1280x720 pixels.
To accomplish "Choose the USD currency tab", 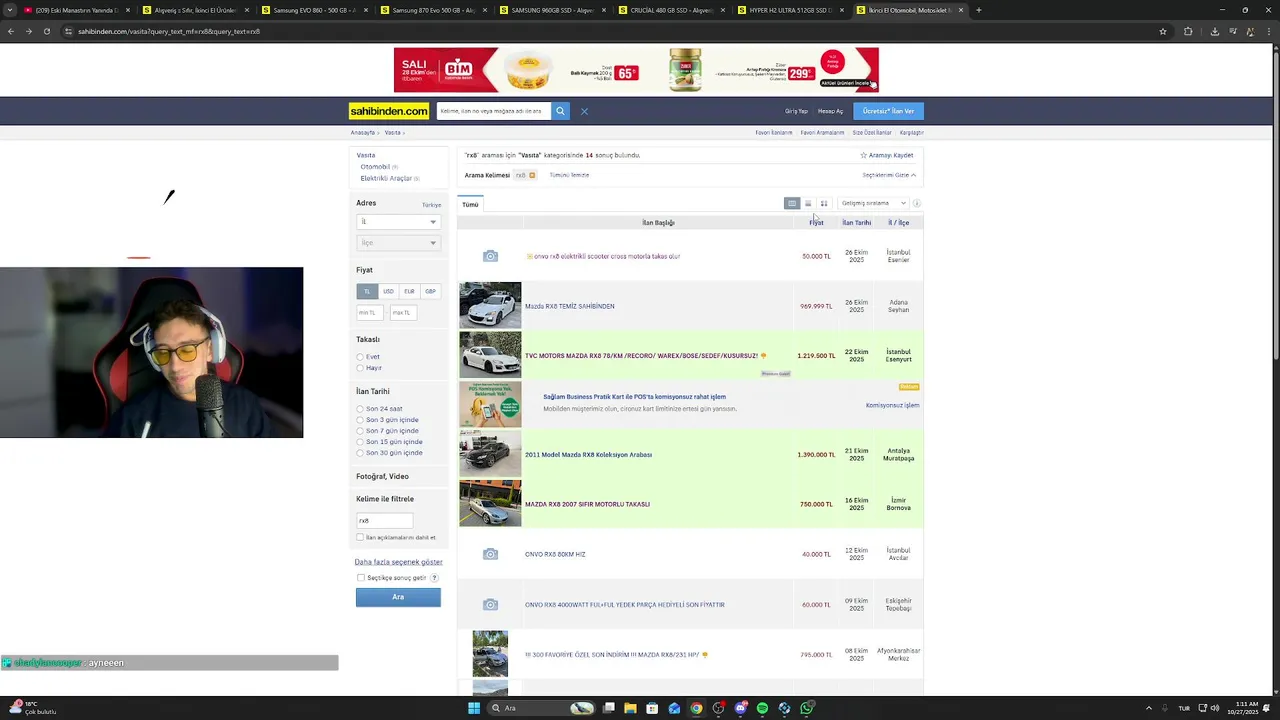I will click(388, 292).
